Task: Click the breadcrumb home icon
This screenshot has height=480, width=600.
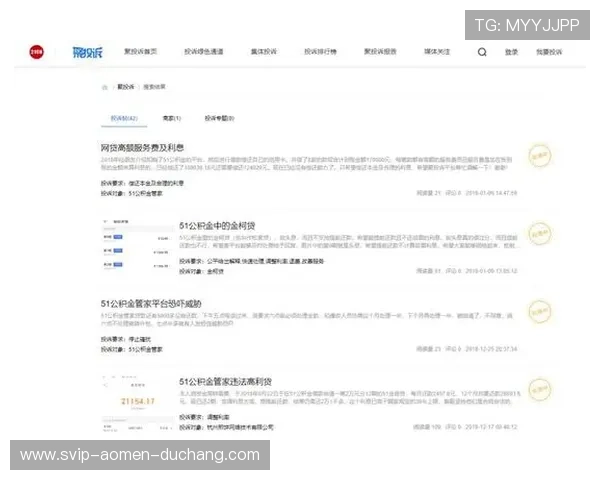Action: (104, 87)
